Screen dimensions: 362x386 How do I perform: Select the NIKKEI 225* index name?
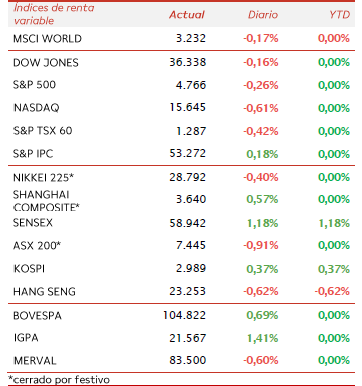(x=43, y=177)
